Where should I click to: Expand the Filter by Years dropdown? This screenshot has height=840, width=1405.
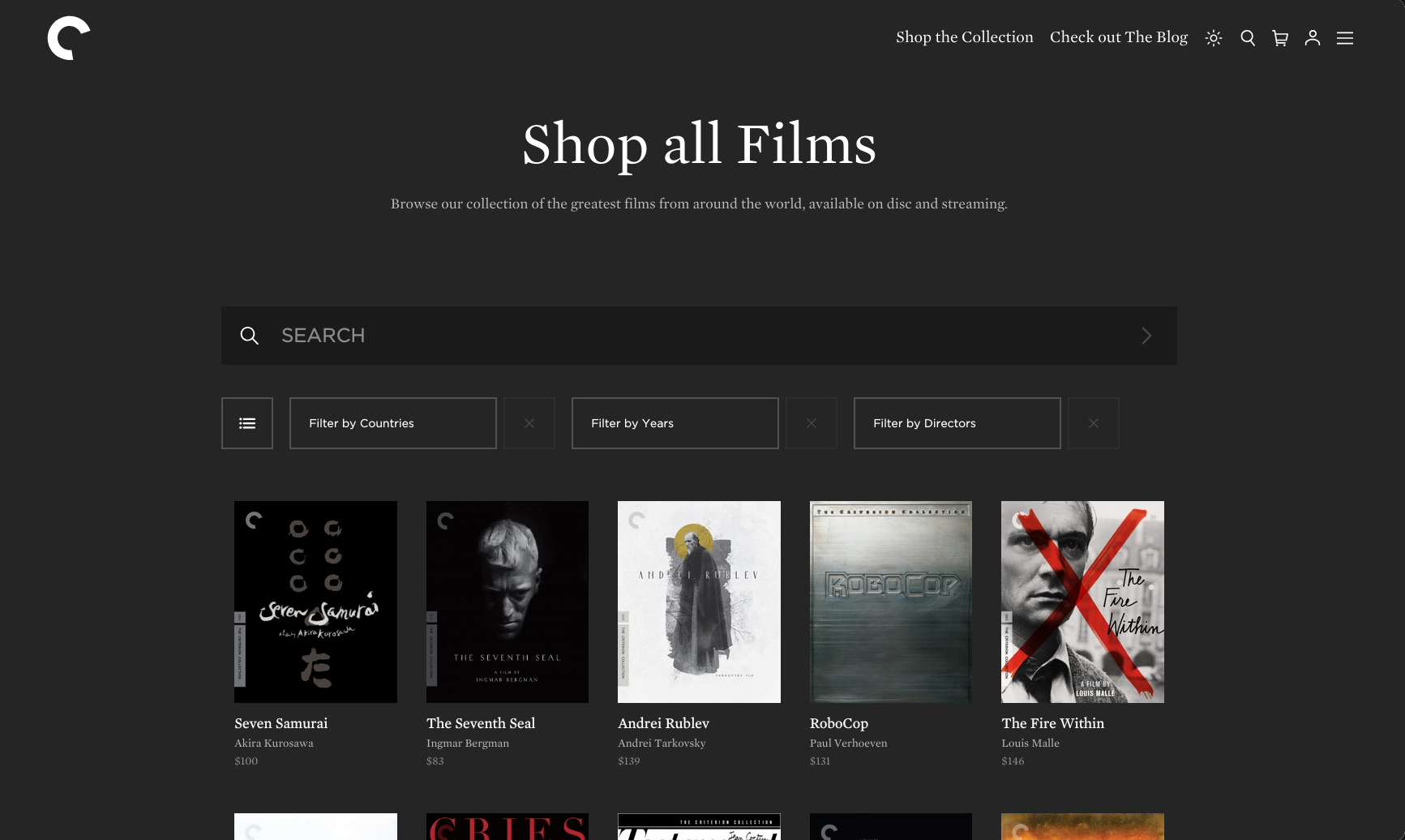pyautogui.click(x=675, y=423)
